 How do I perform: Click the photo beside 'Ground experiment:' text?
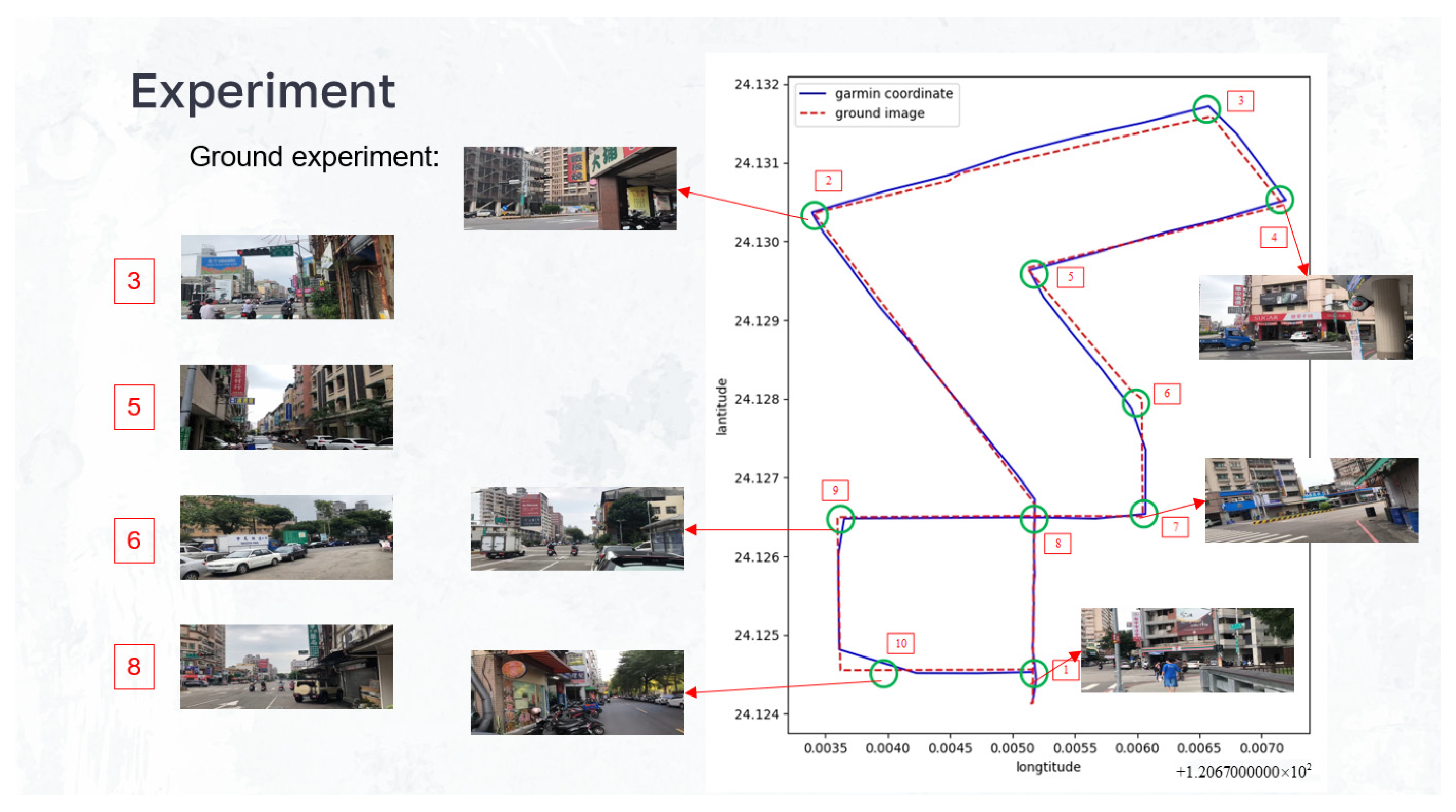pos(570,188)
